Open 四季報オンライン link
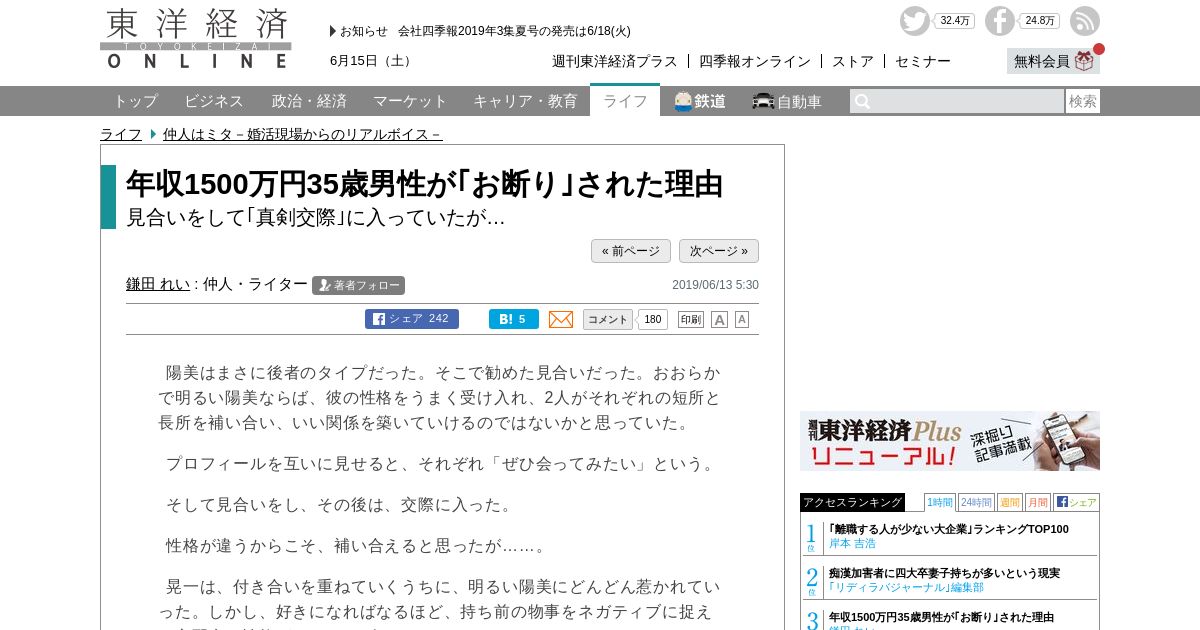Image resolution: width=1200 pixels, height=630 pixels. (755, 61)
